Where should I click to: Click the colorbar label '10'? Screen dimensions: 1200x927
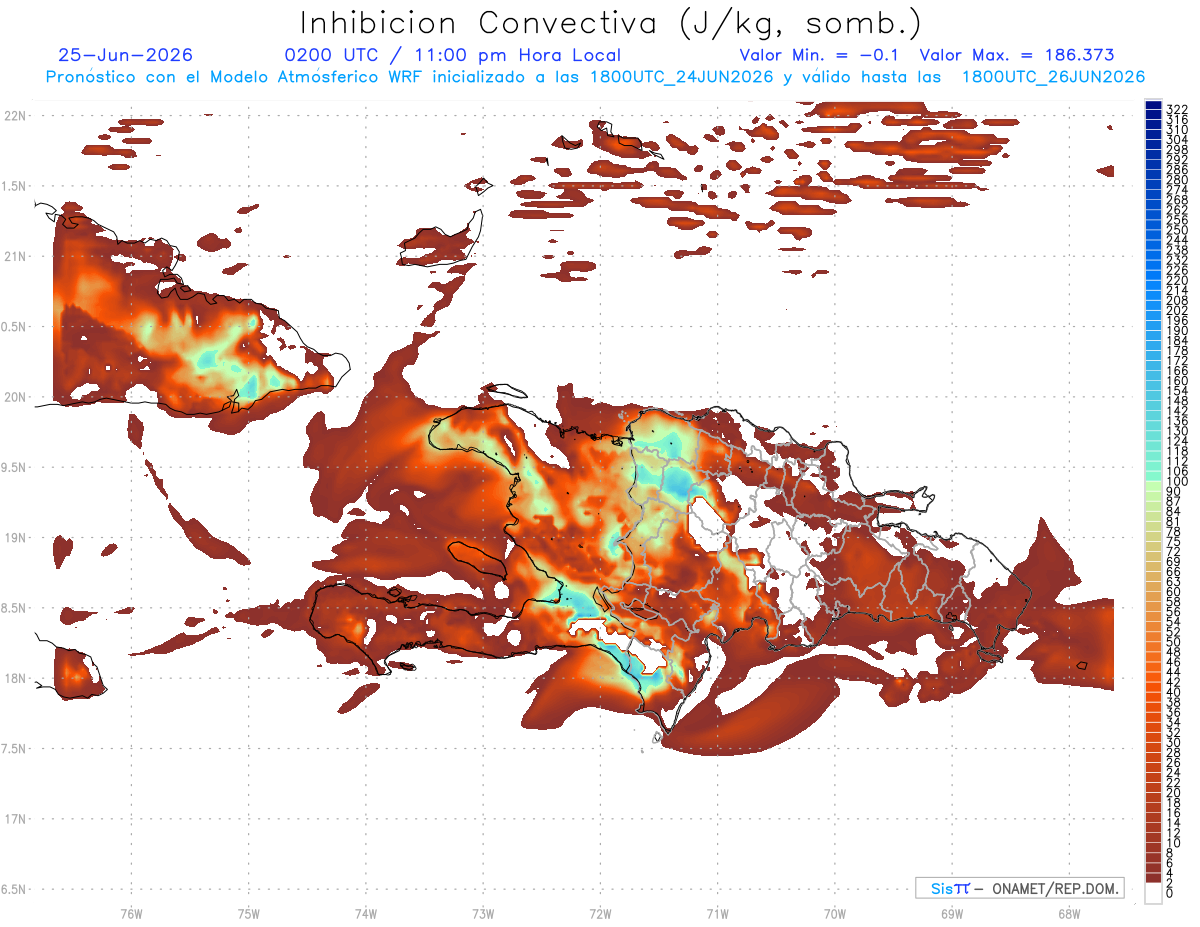(1173, 843)
